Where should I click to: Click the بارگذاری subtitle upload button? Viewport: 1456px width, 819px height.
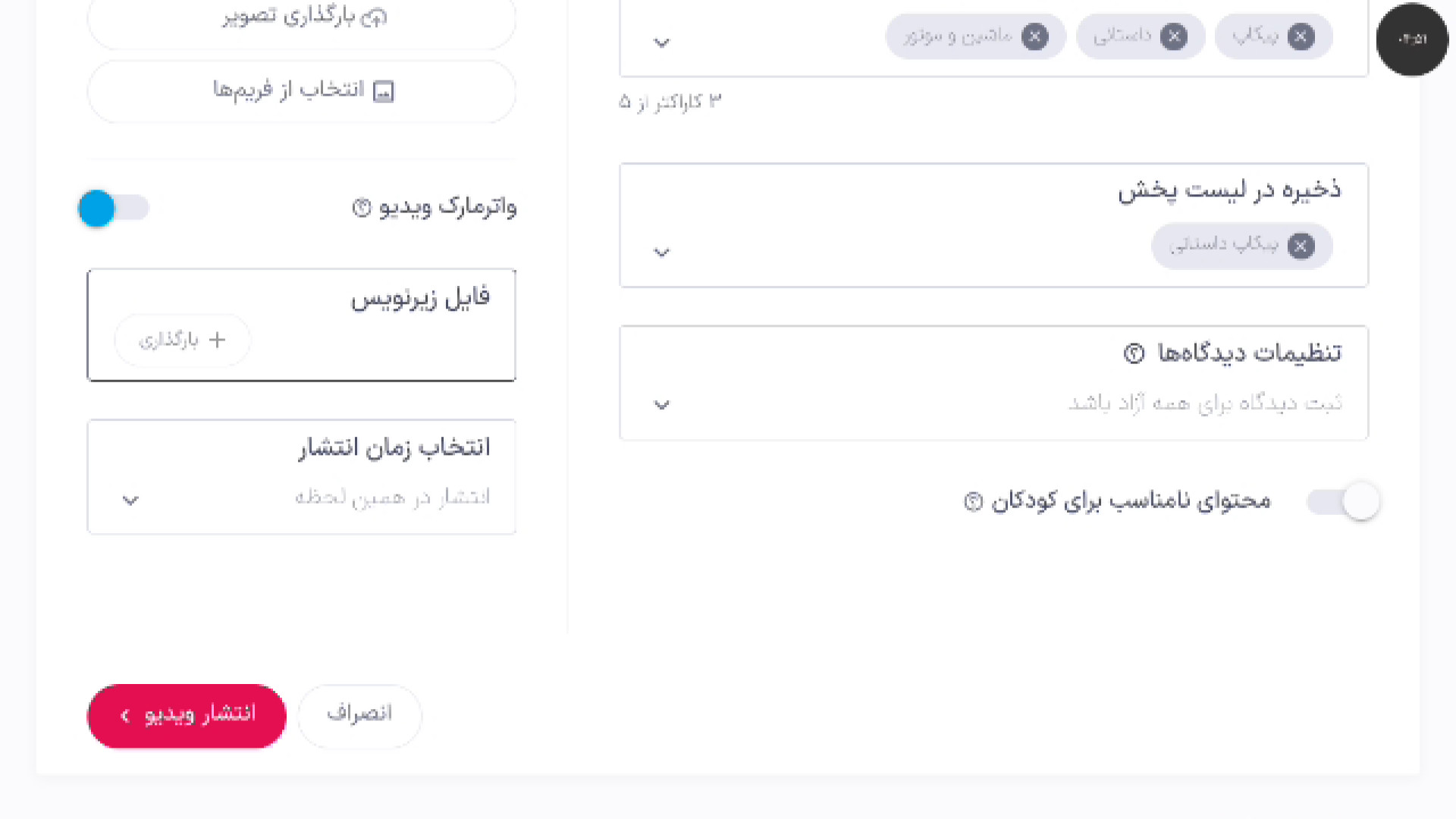pos(182,340)
